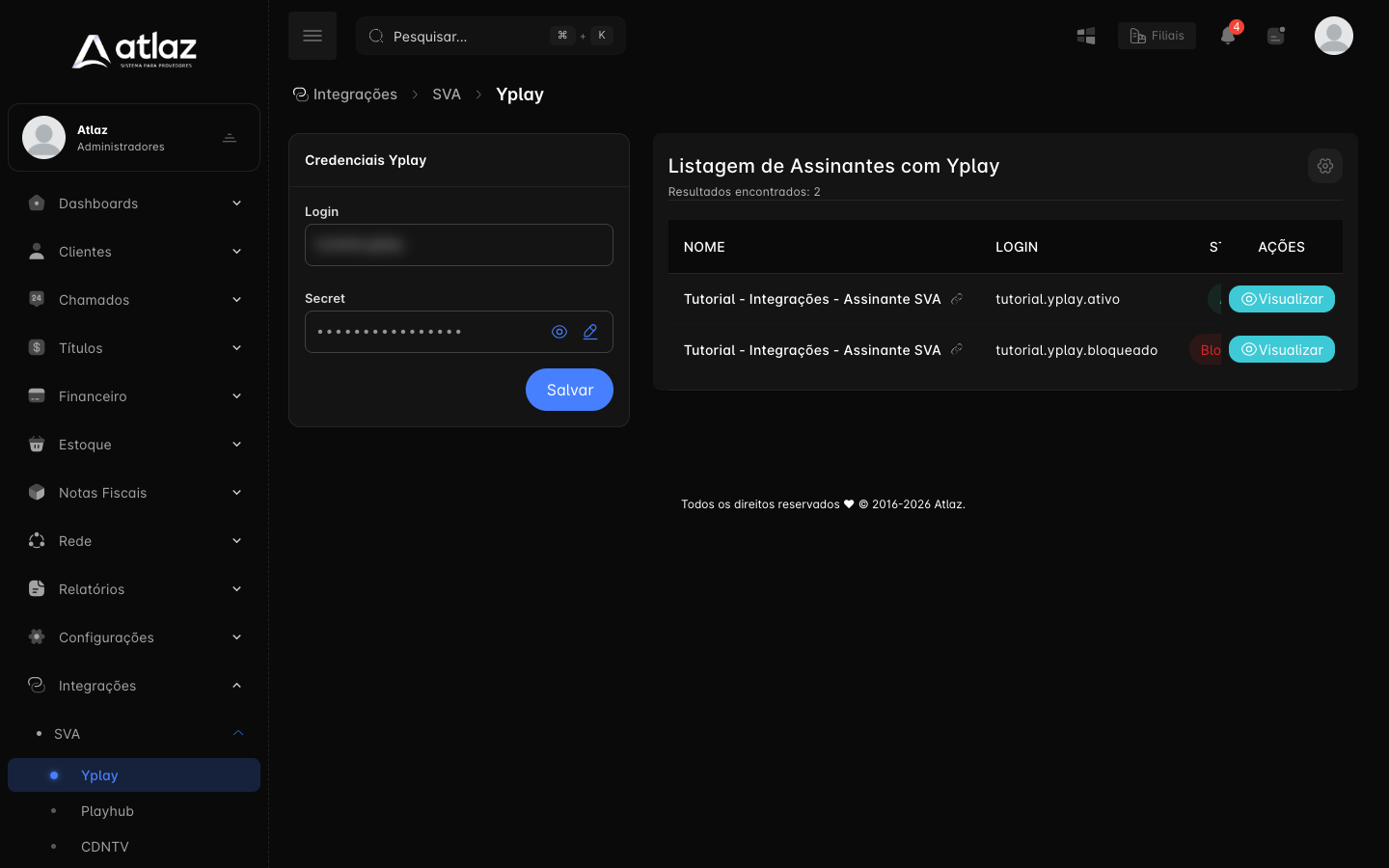Click Visualizar for tutorial.yplay.ativo

click(x=1282, y=299)
